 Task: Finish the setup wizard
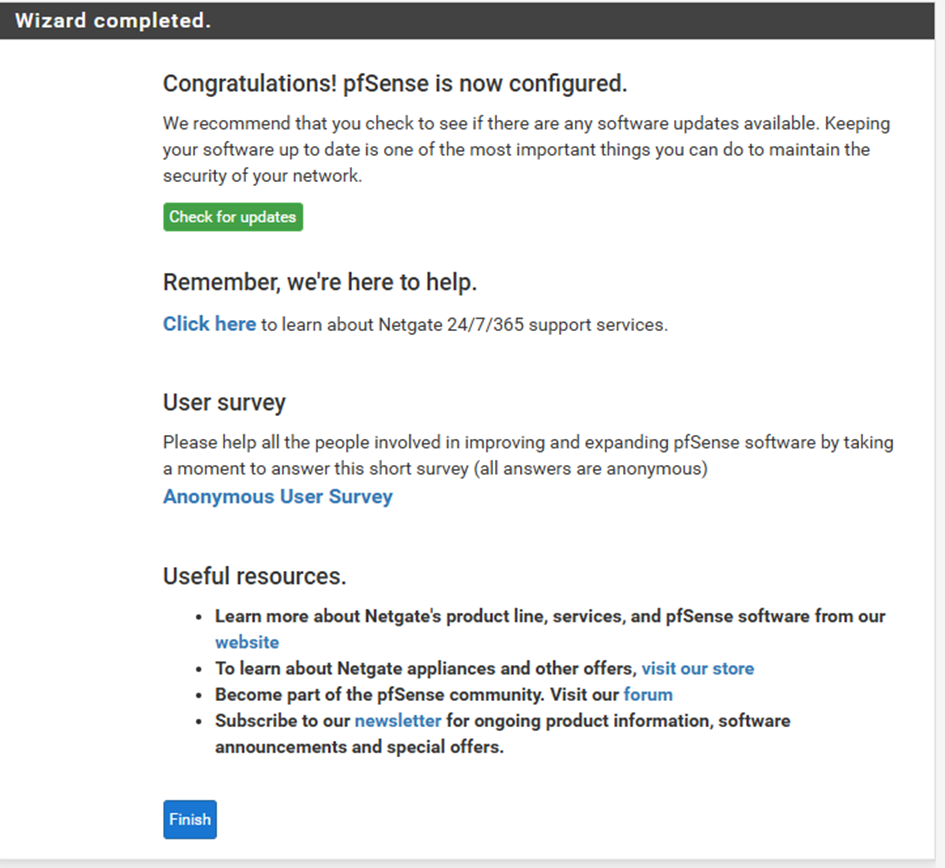tap(190, 819)
